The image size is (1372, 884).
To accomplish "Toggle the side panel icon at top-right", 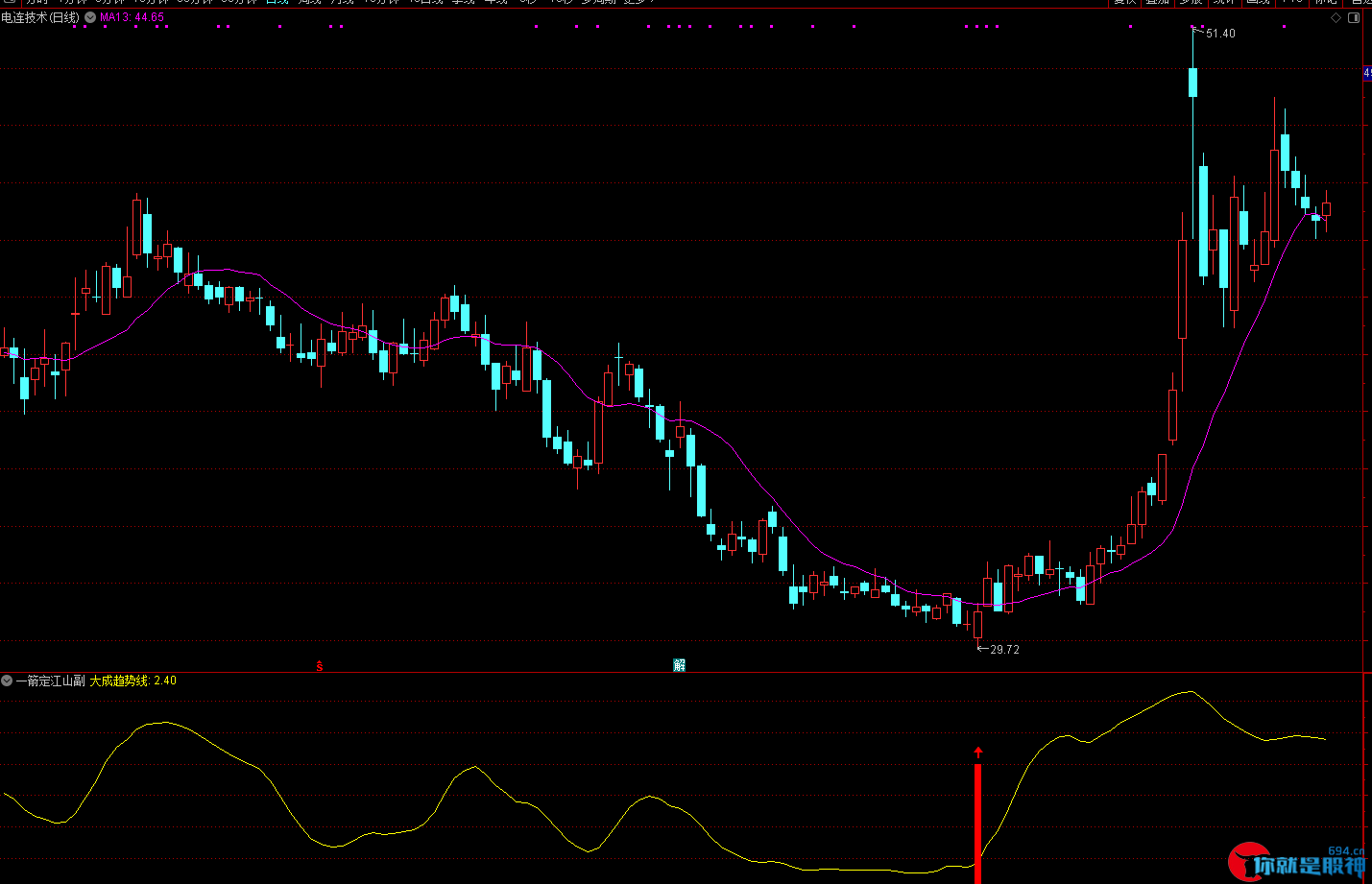I will click(1355, 17).
